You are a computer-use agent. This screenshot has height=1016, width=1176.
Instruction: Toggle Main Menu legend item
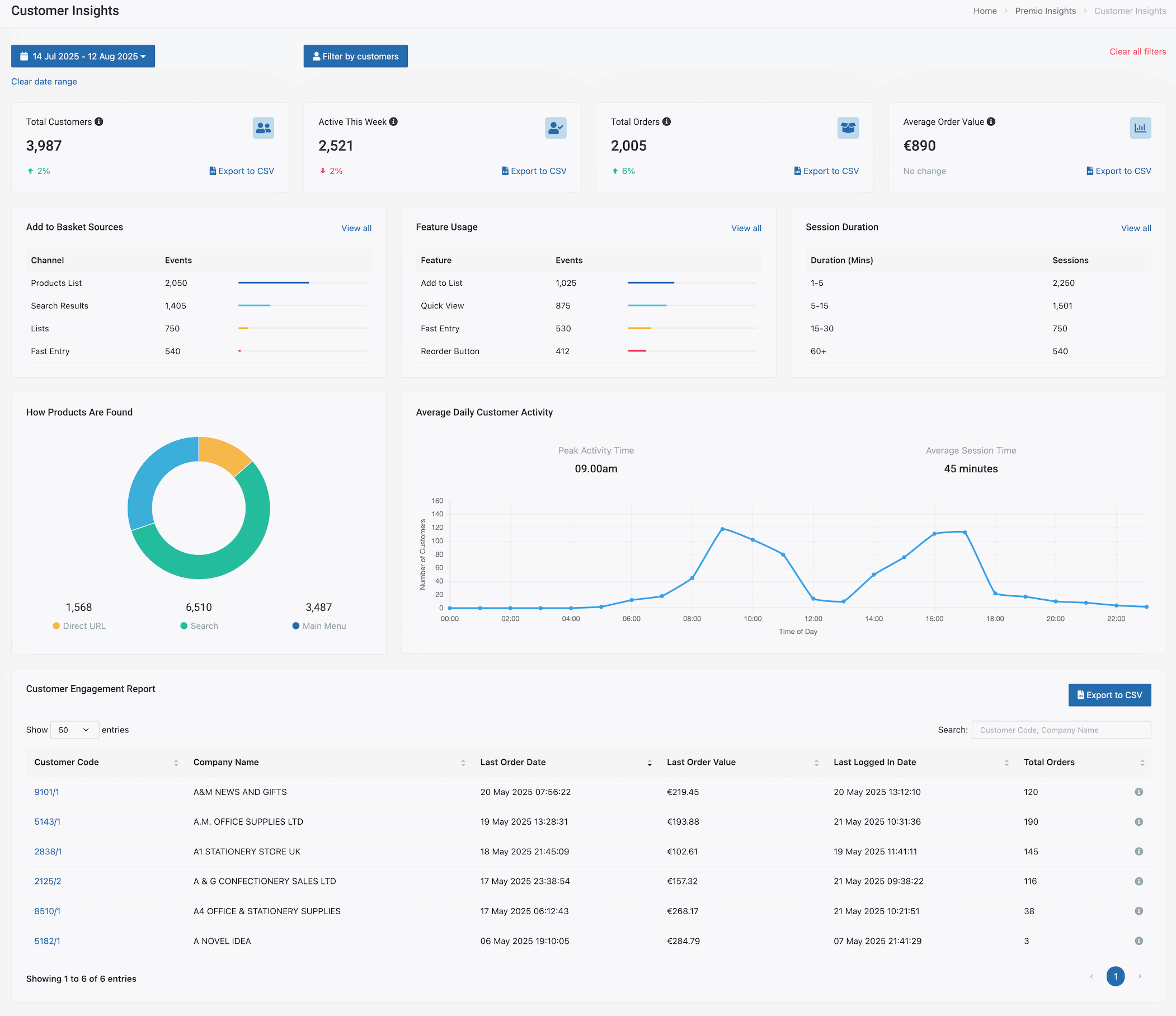click(318, 625)
